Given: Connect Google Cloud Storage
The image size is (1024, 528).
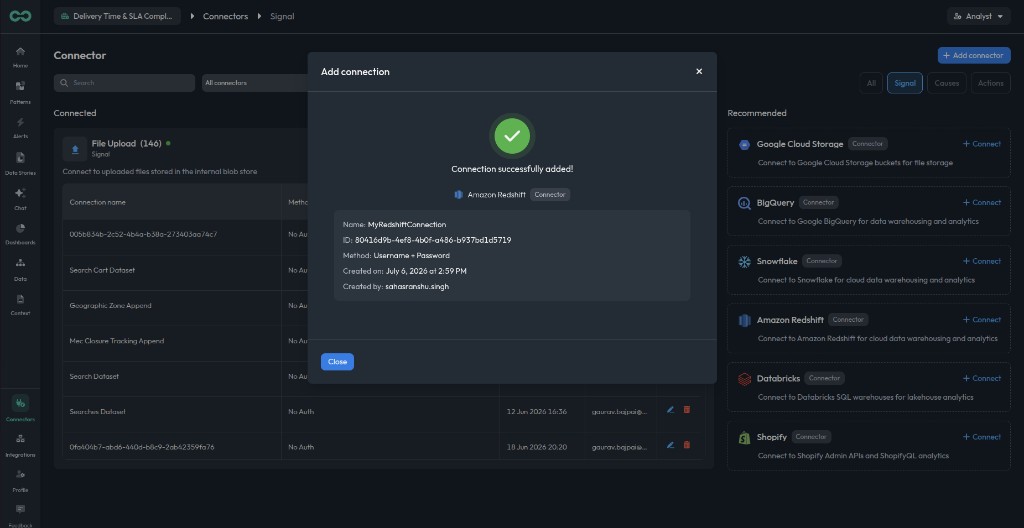Looking at the screenshot, I should (x=982, y=144).
